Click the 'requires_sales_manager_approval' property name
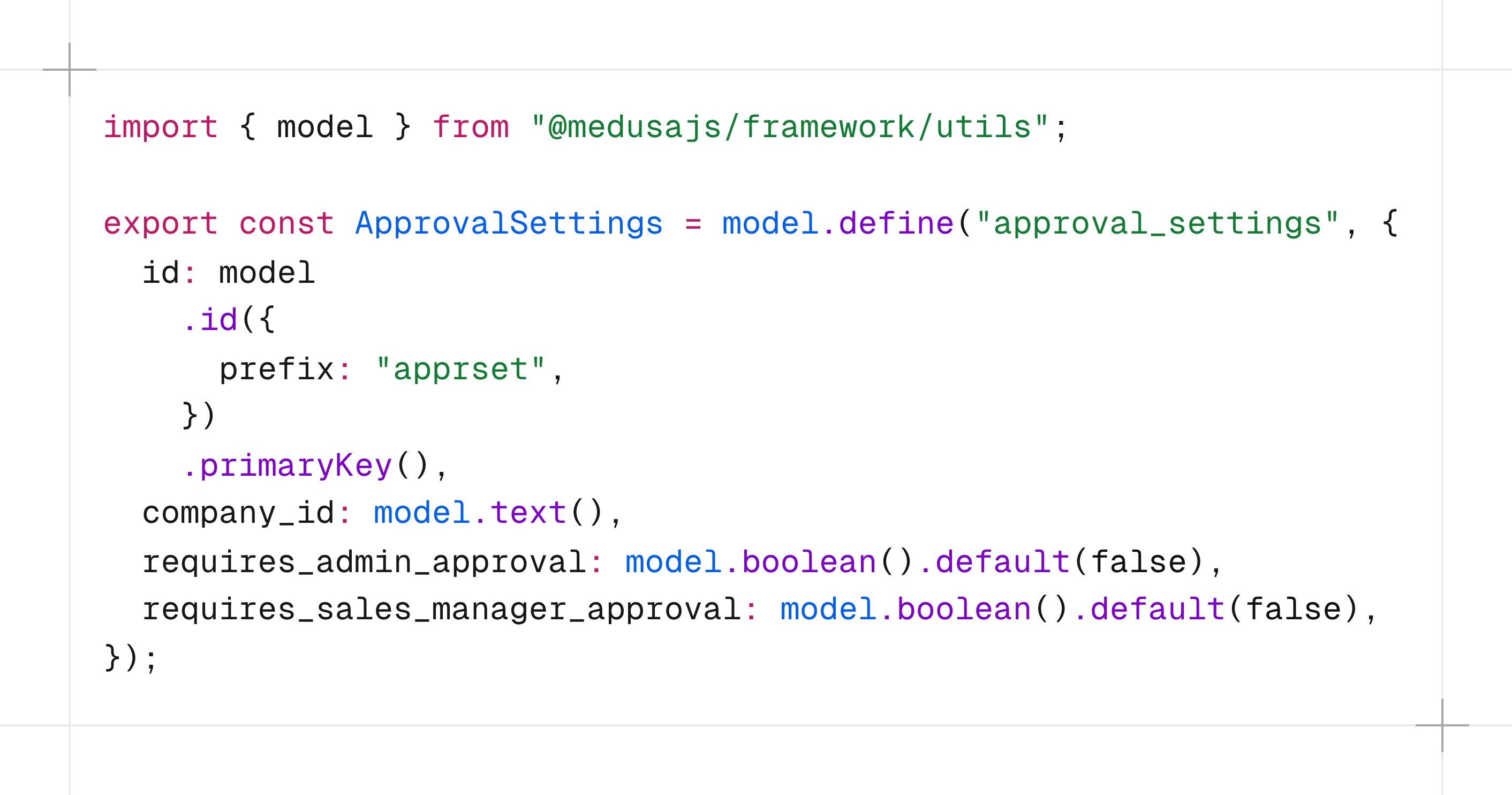This screenshot has width=1512, height=795. 441,610
